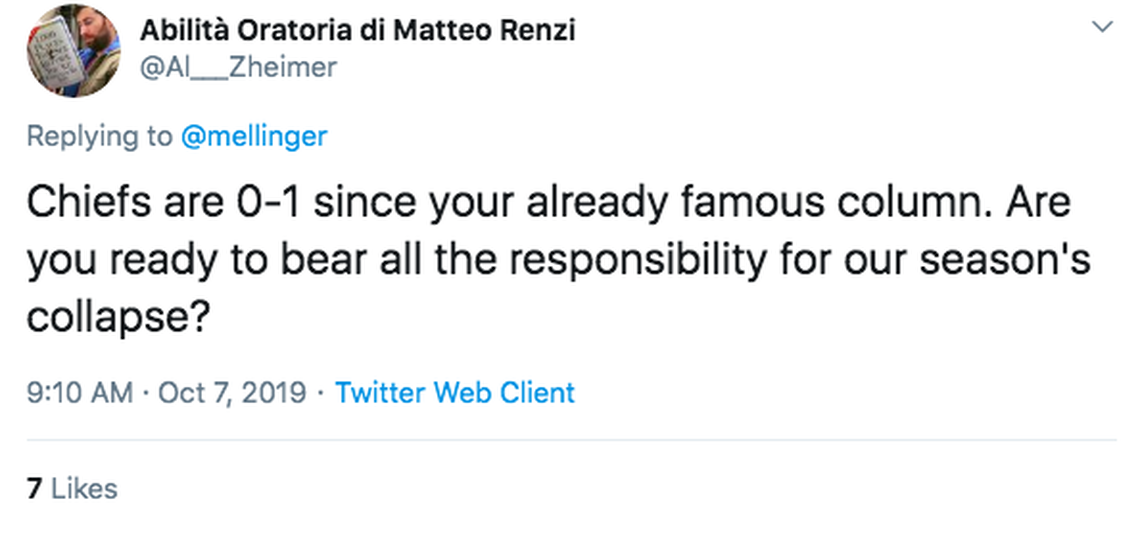Click the "Replying to" label

tap(99, 136)
